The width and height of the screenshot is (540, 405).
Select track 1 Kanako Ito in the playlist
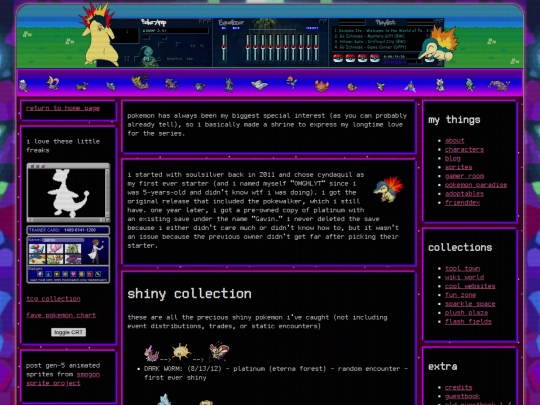tap(382, 31)
